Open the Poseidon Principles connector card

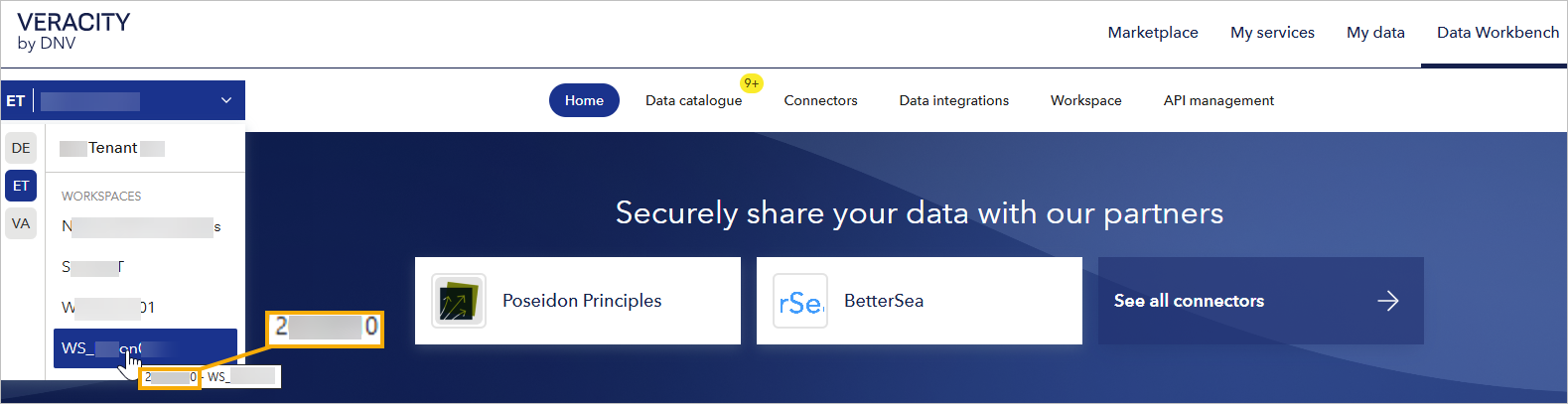pyautogui.click(x=578, y=301)
